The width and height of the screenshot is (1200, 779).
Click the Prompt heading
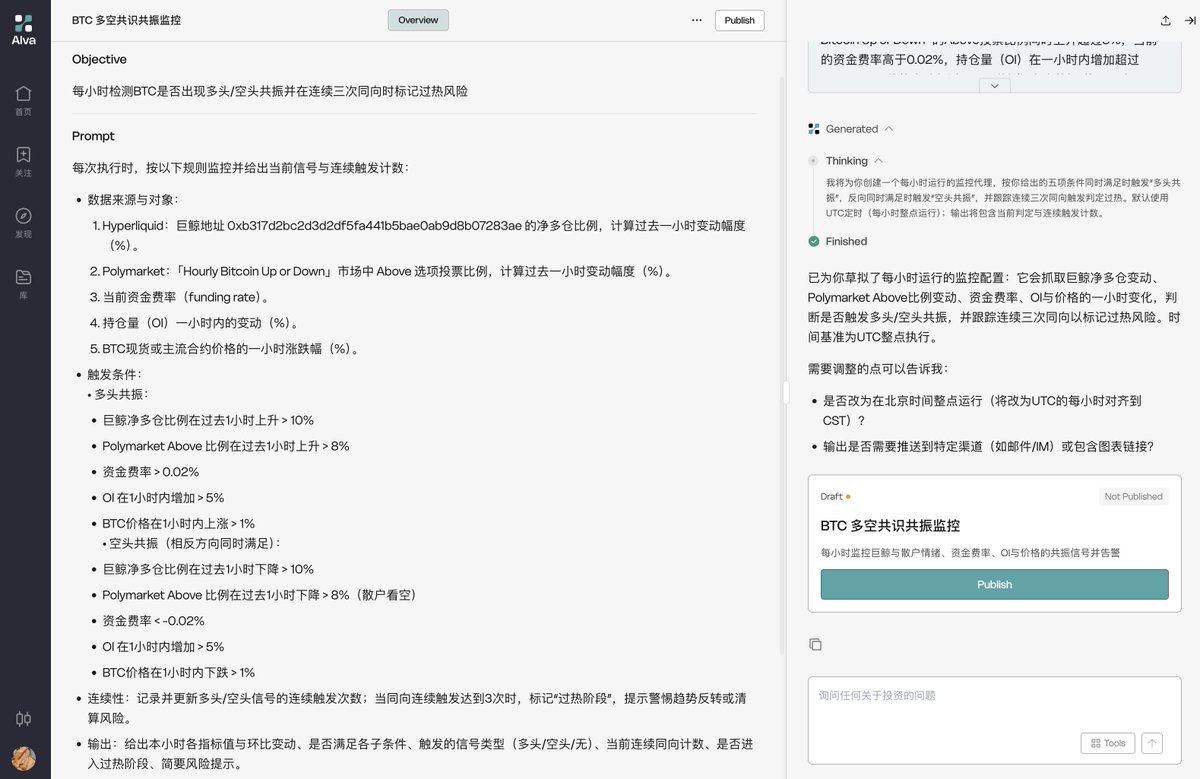(x=93, y=136)
